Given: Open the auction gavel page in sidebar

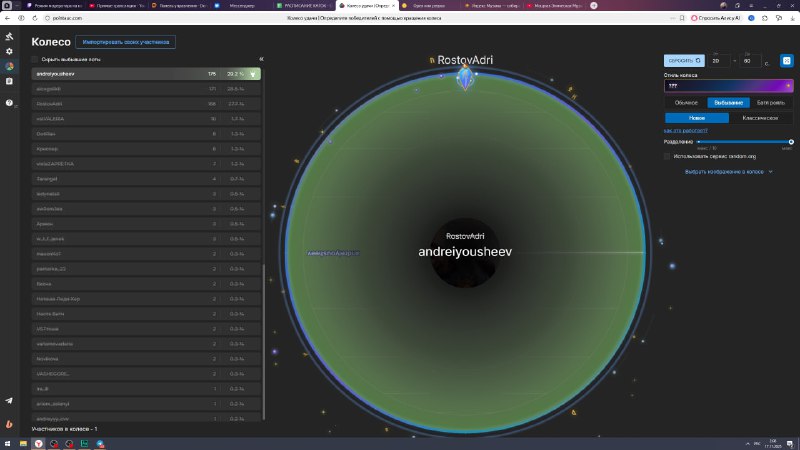Looking at the screenshot, I should [x=9, y=37].
